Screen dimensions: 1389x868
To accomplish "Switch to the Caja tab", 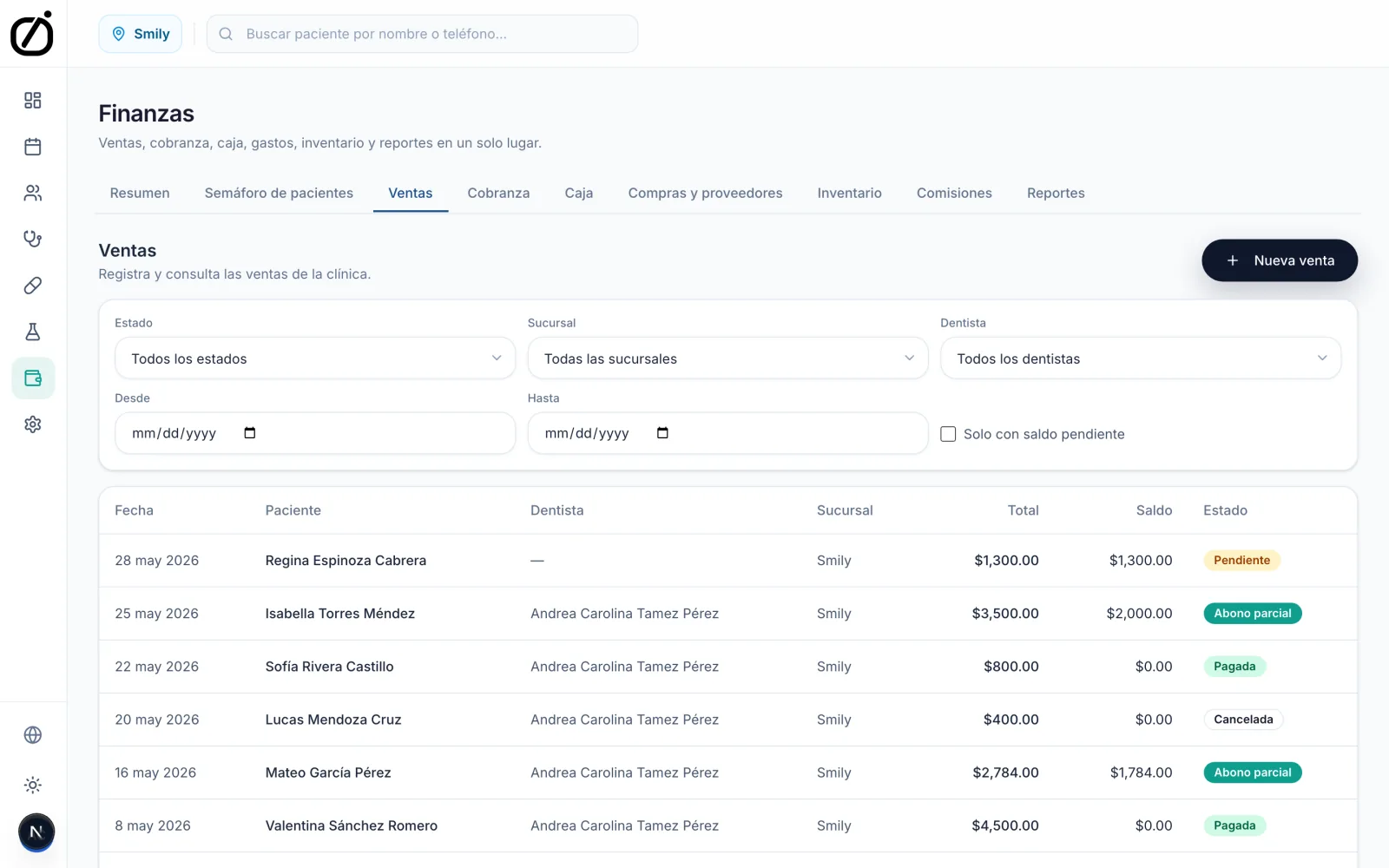I will pyautogui.click(x=579, y=193).
